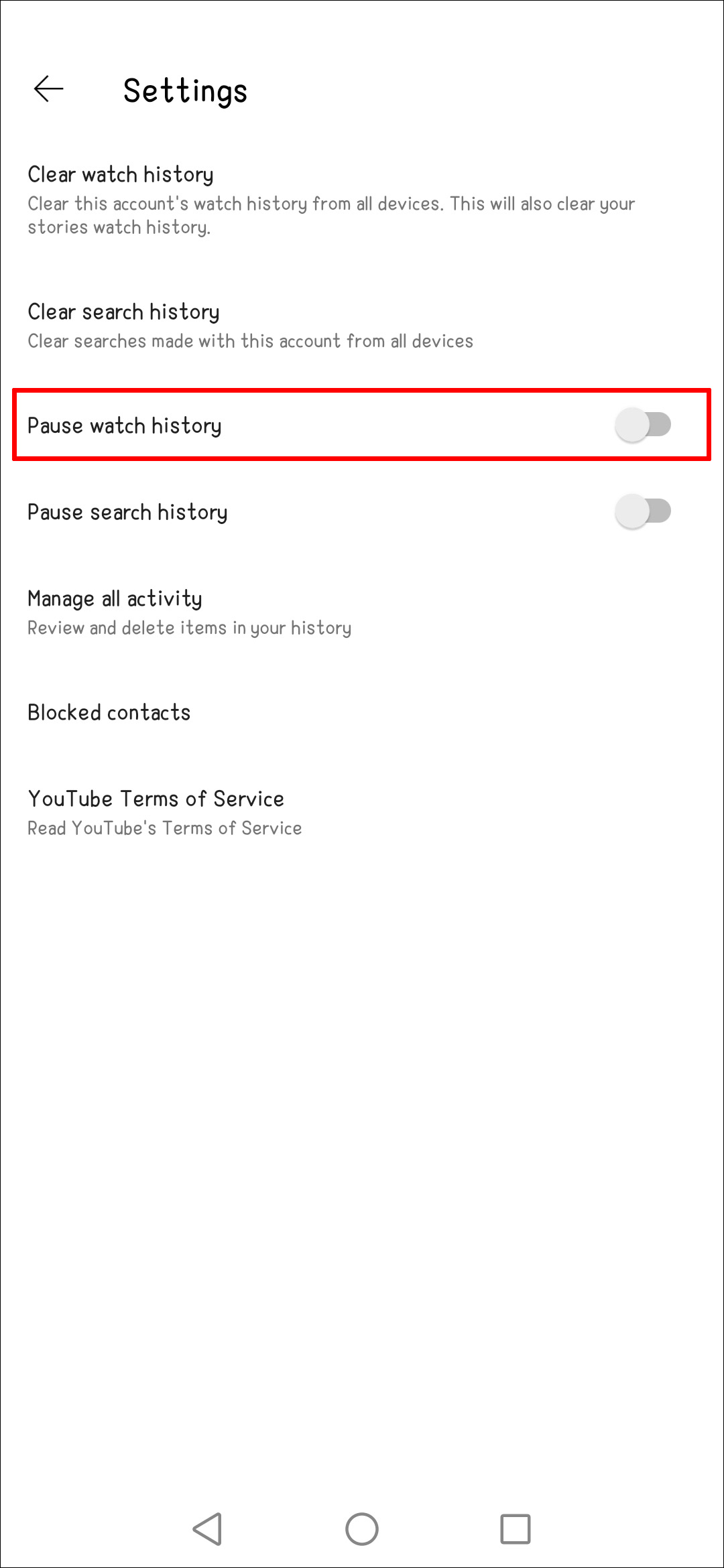Click the empty area below Terms of Service

tap(362, 1139)
